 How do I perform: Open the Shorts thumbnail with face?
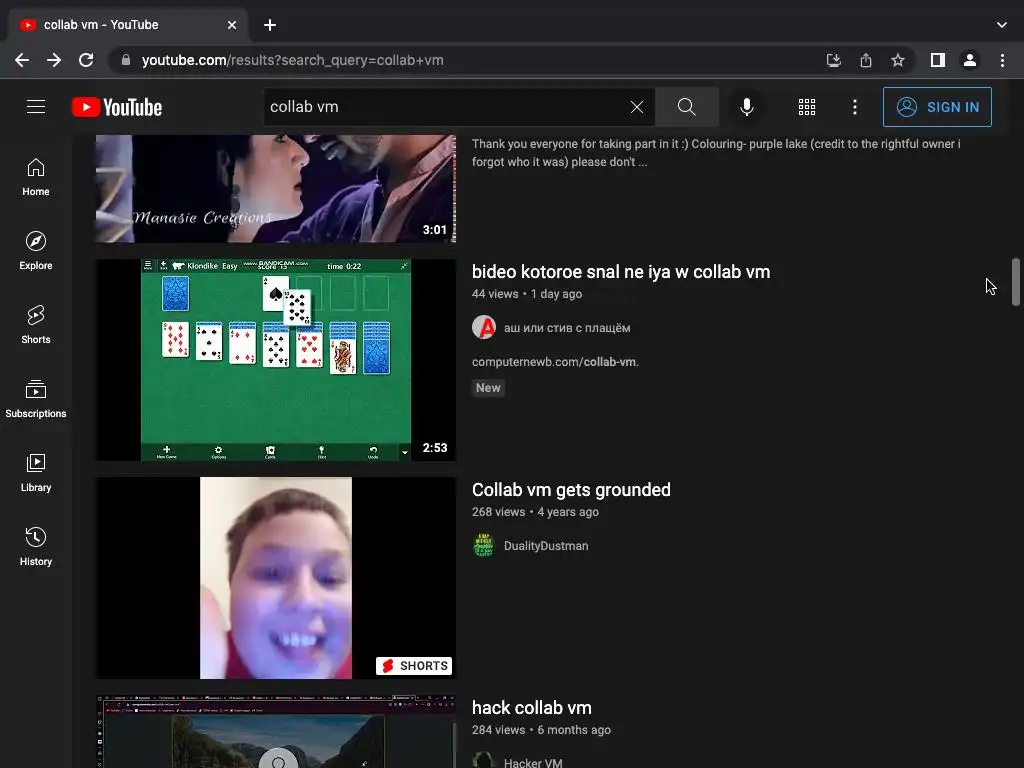coord(276,578)
